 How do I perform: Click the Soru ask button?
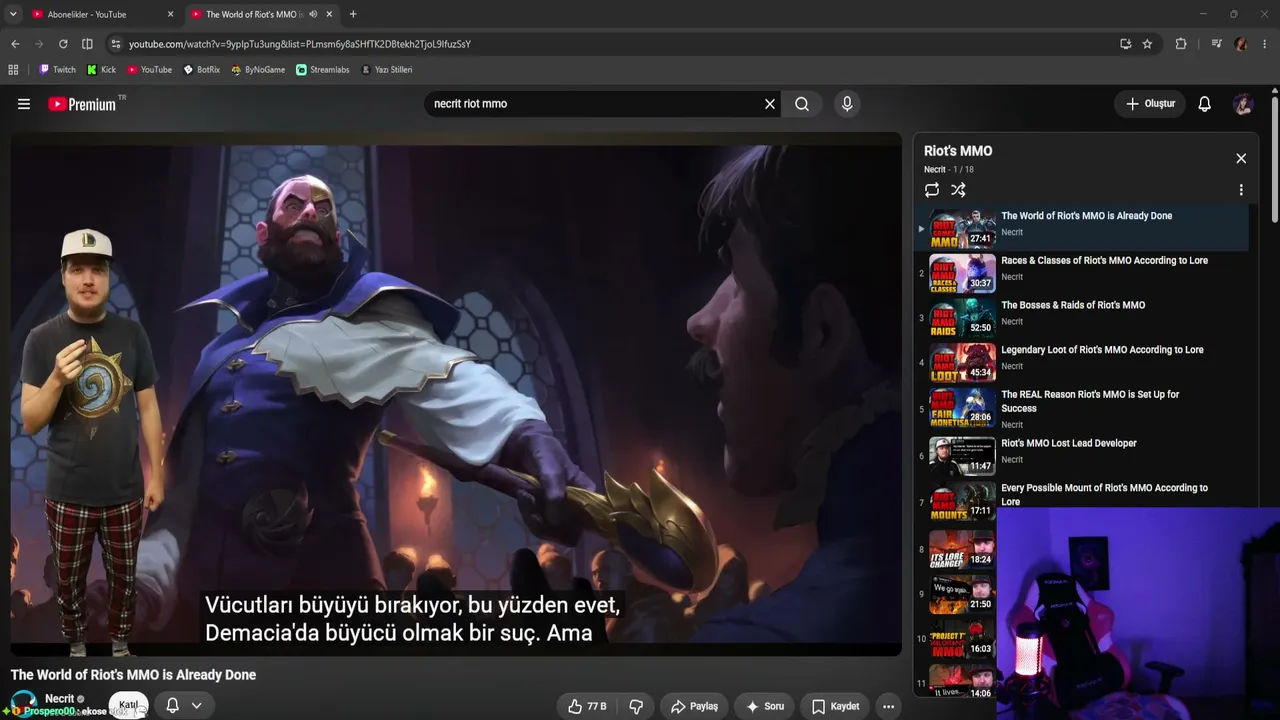[x=765, y=706]
